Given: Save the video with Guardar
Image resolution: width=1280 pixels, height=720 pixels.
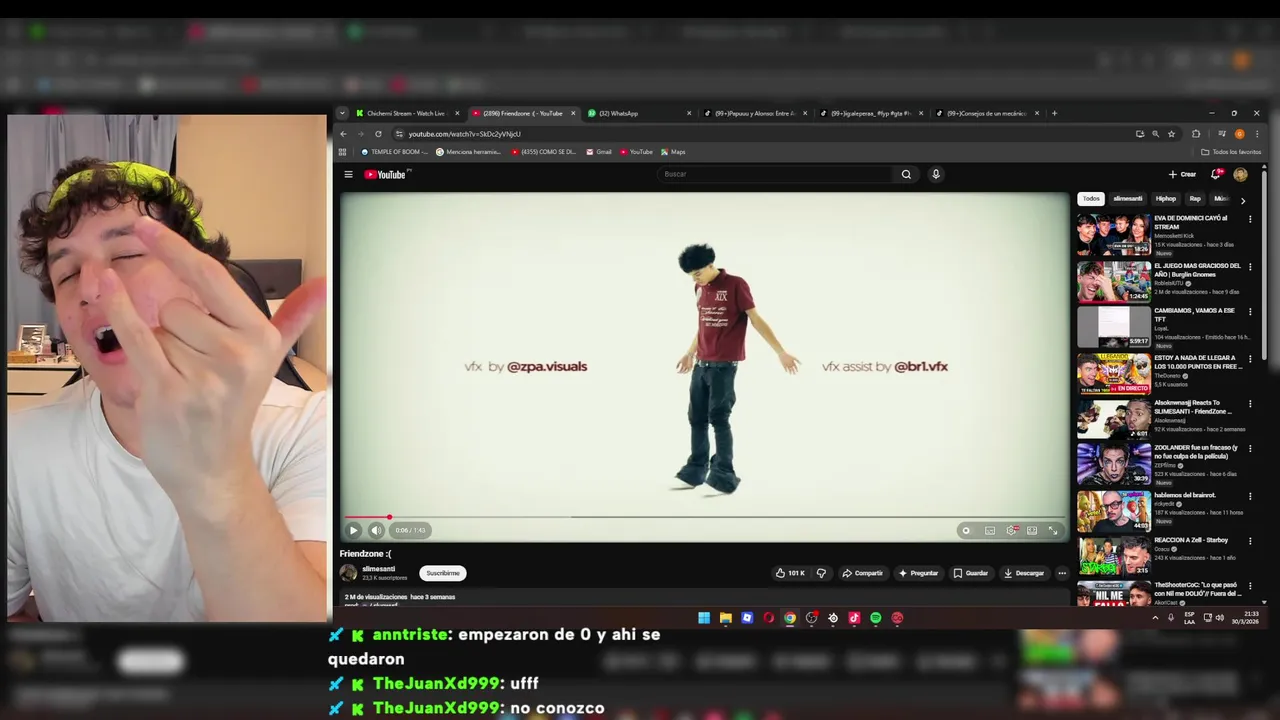Looking at the screenshot, I should coord(970,573).
